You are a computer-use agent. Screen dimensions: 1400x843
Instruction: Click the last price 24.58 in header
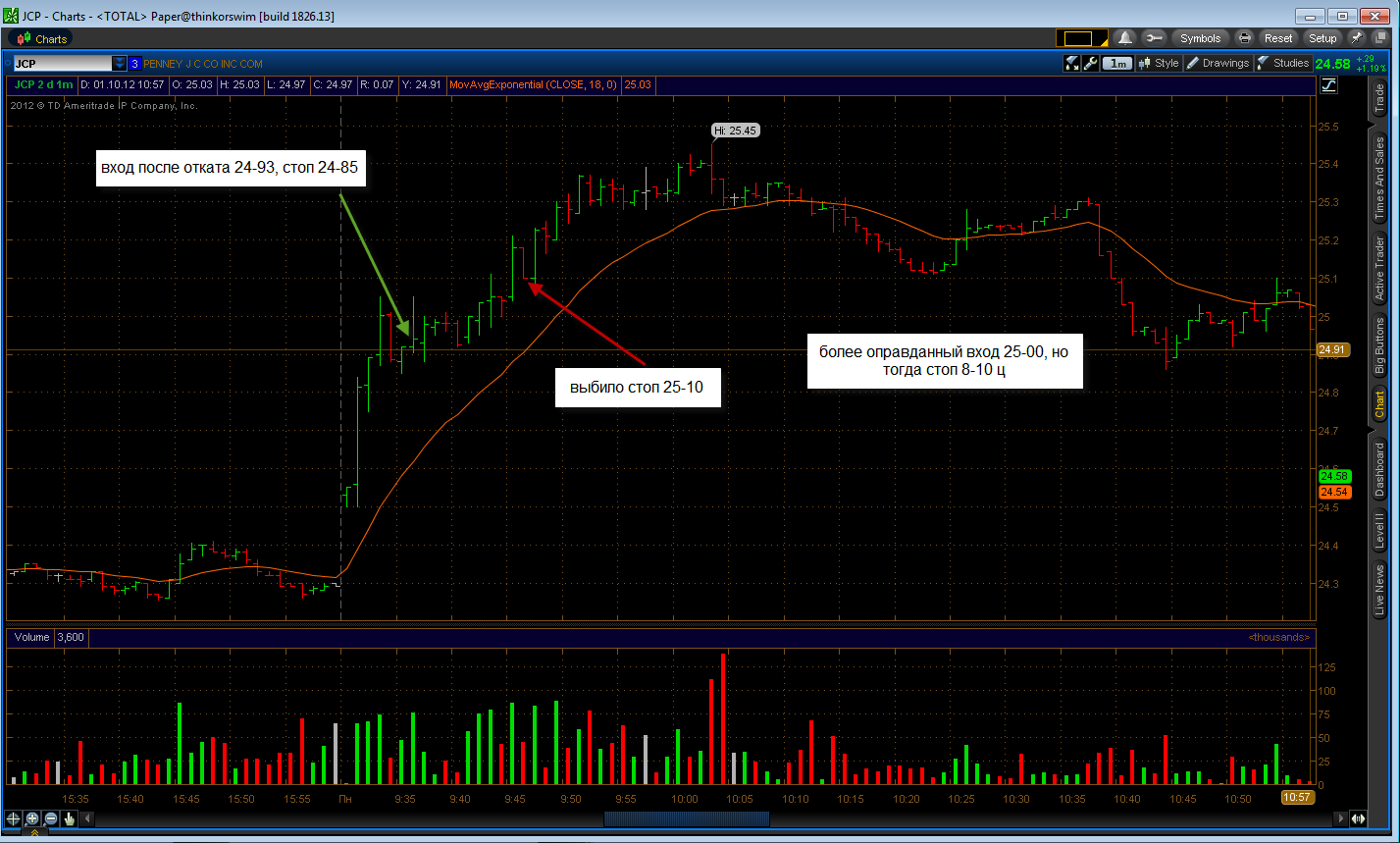click(1333, 64)
